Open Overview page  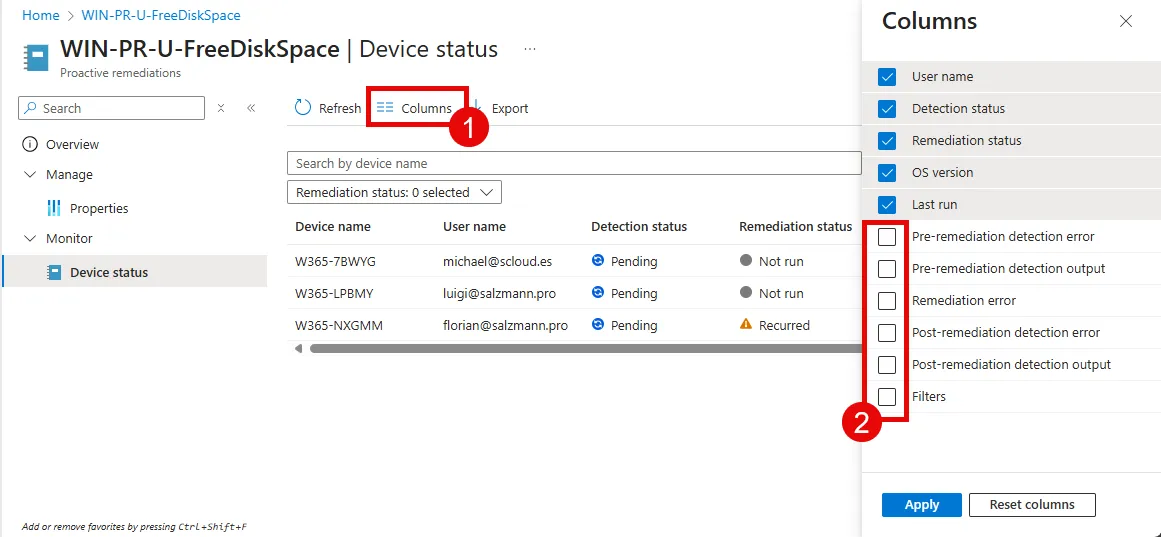point(72,144)
